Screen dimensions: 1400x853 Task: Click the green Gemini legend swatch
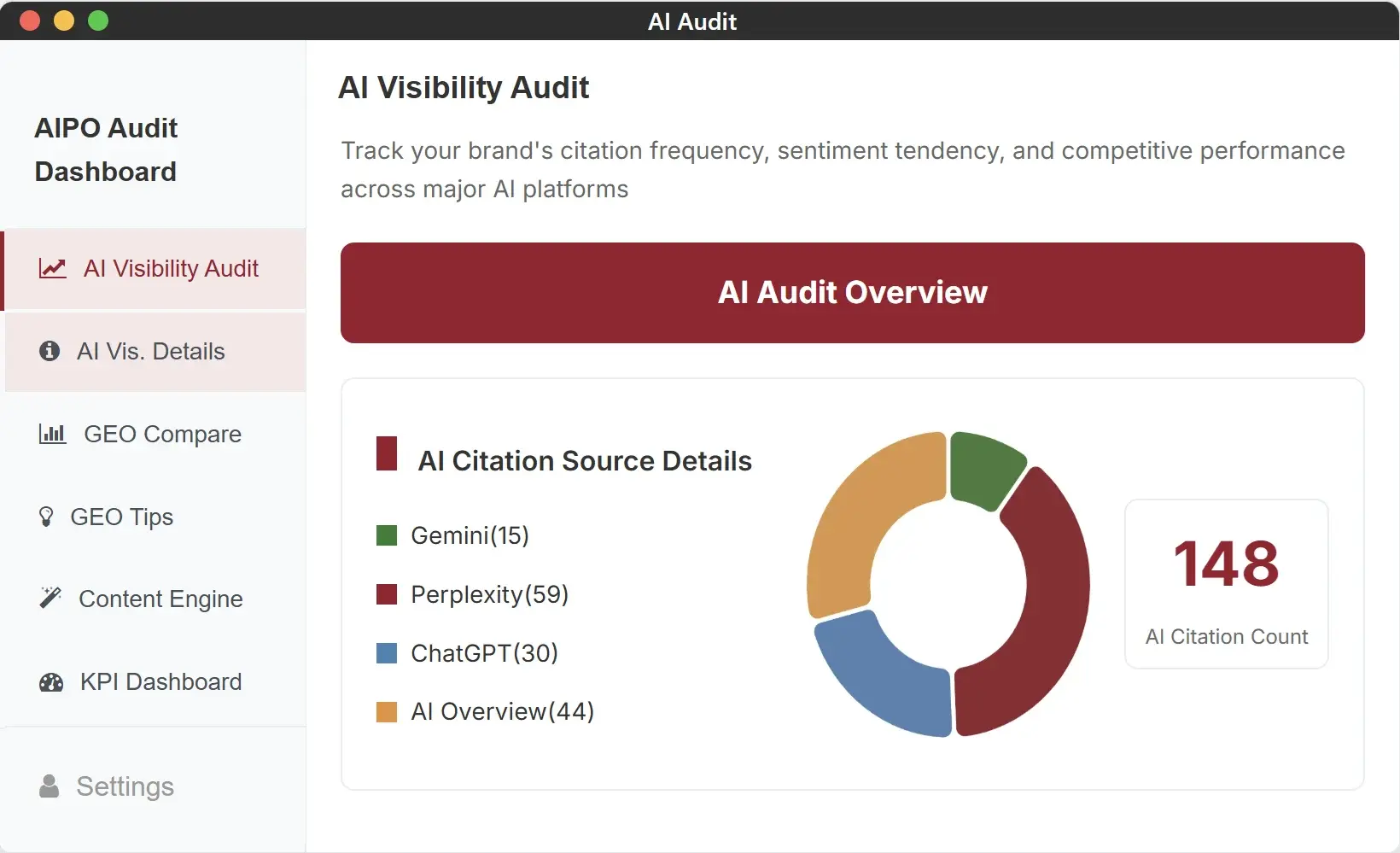click(x=387, y=535)
